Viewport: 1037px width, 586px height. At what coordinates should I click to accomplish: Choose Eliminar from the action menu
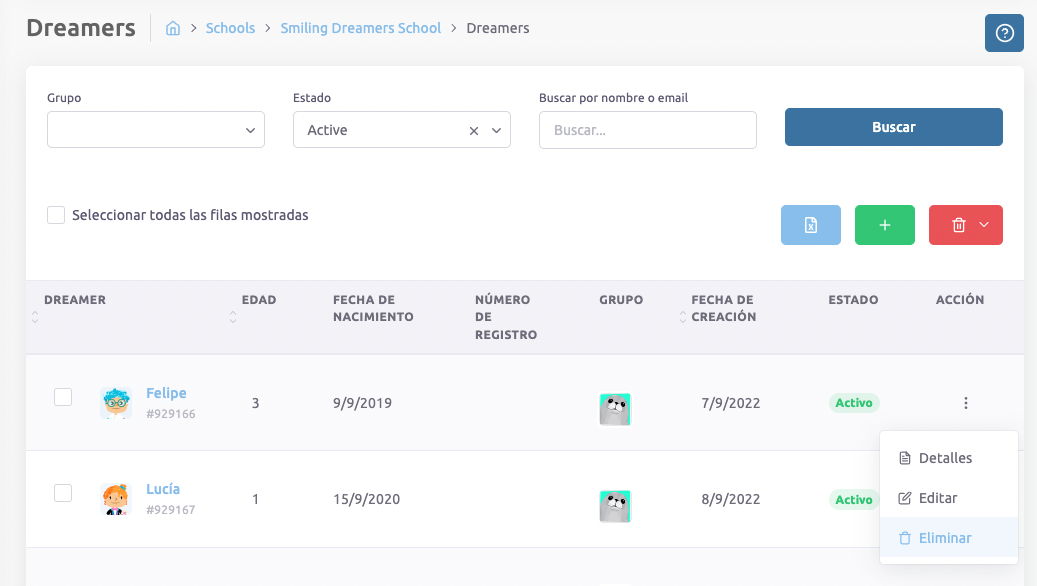[x=945, y=538]
